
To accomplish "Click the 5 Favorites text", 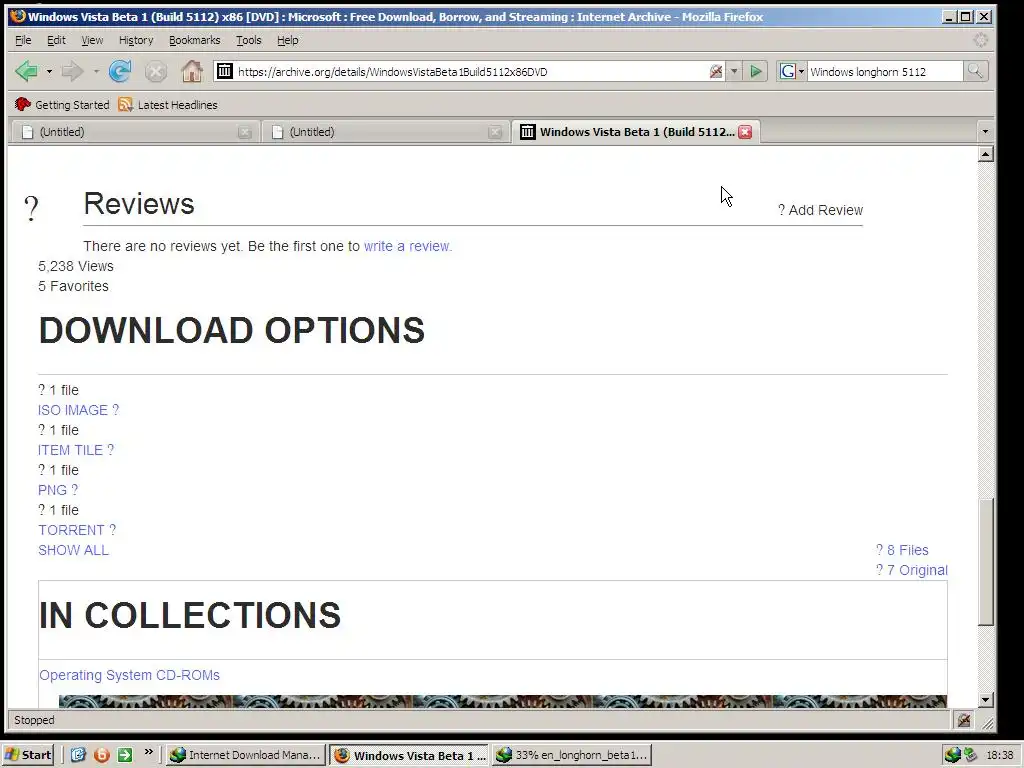I will pyautogui.click(x=73, y=286).
